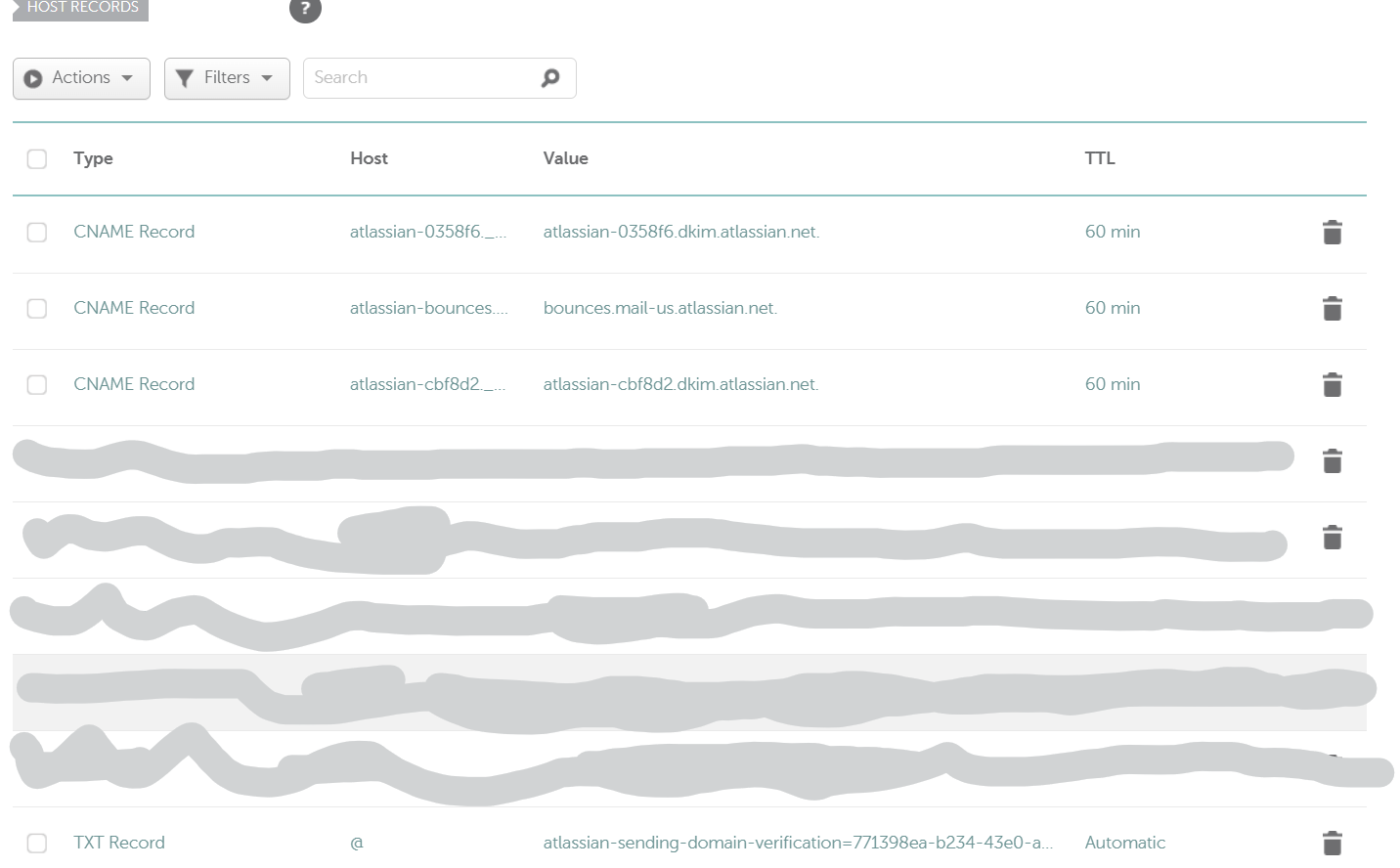Click the Value column header
Image resolution: width=1400 pixels, height=868 pixels.
pos(565,158)
